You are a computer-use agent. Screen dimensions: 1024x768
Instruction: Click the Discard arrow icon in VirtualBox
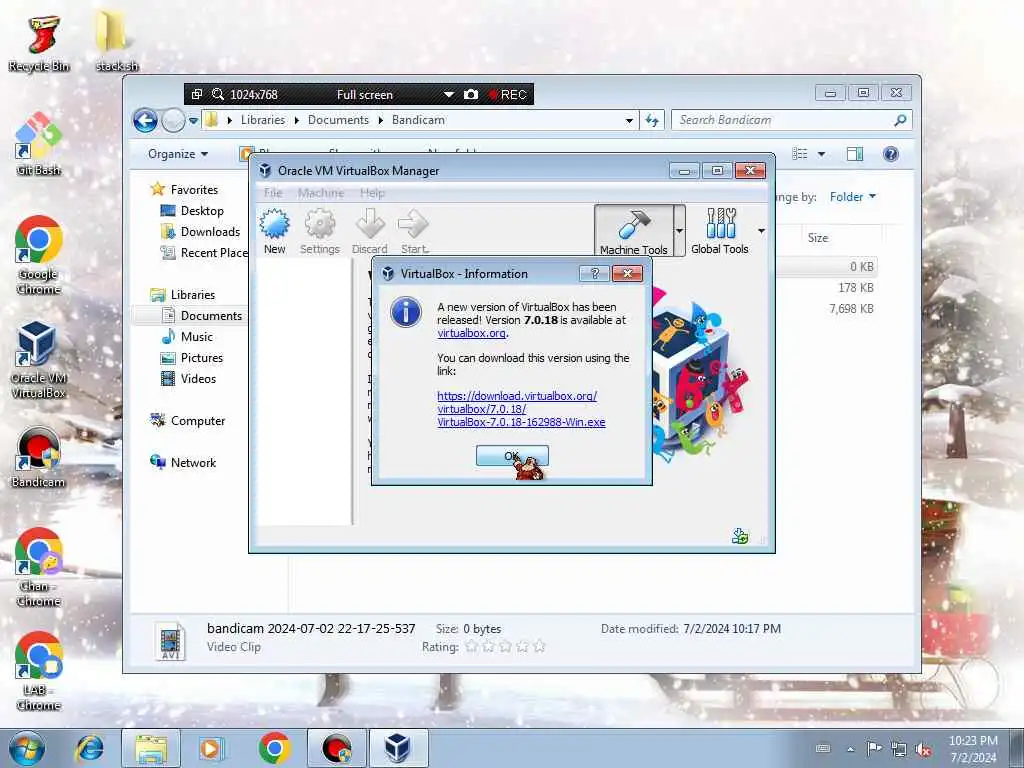(370, 231)
